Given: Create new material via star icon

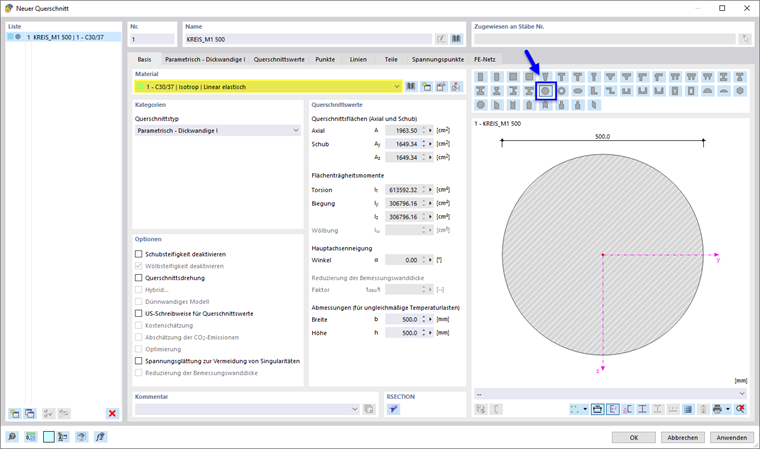Looking at the screenshot, I should (426, 87).
